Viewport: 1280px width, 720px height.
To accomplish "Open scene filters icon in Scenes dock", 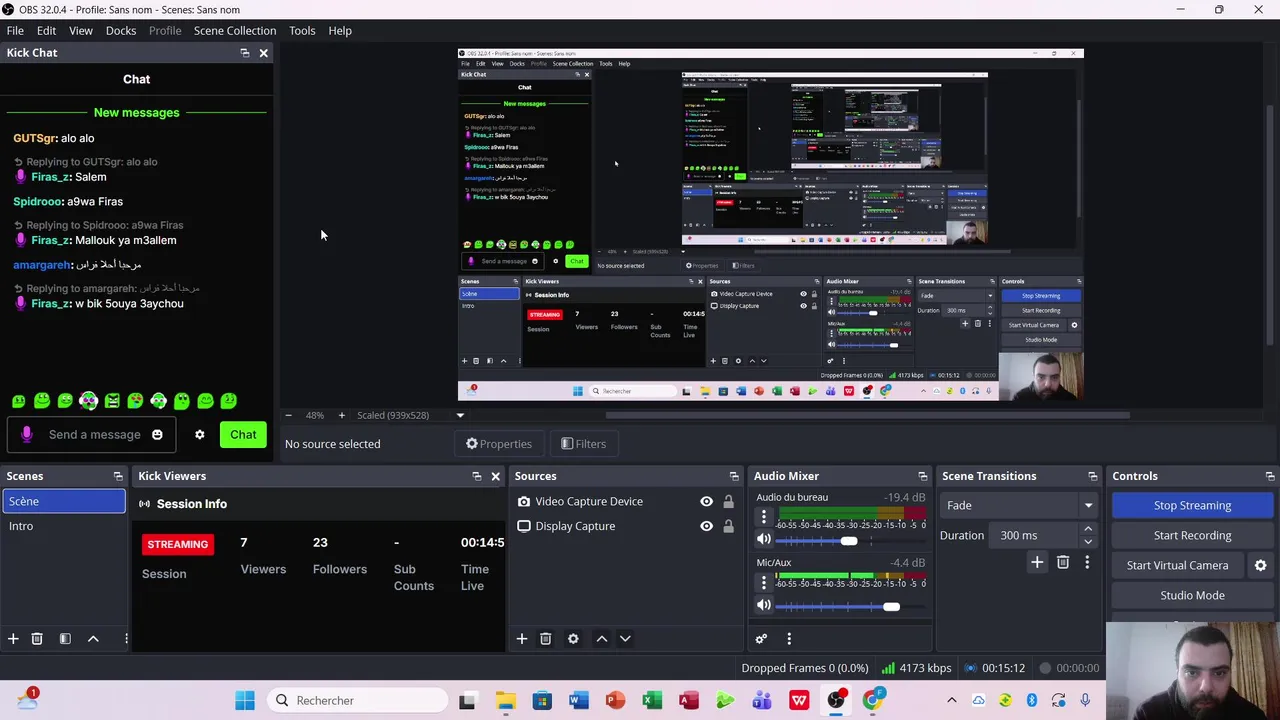I will [x=65, y=638].
